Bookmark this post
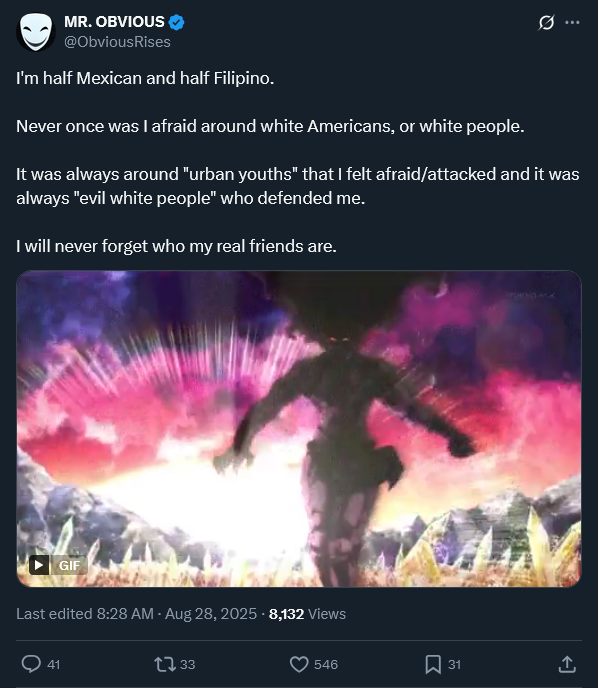The image size is (598, 688). point(433,664)
